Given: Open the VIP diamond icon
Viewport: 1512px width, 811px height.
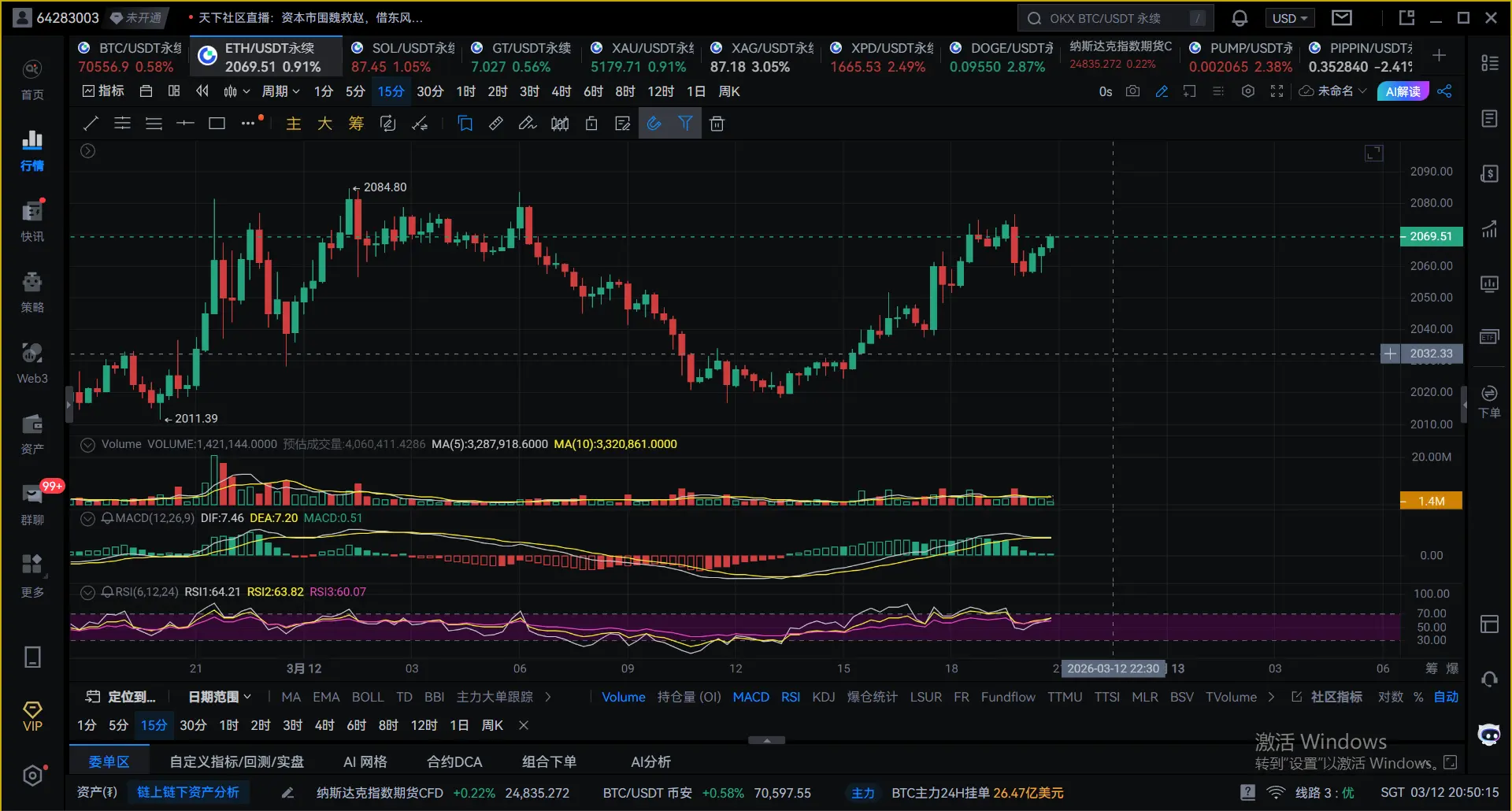Looking at the screenshot, I should (32, 717).
